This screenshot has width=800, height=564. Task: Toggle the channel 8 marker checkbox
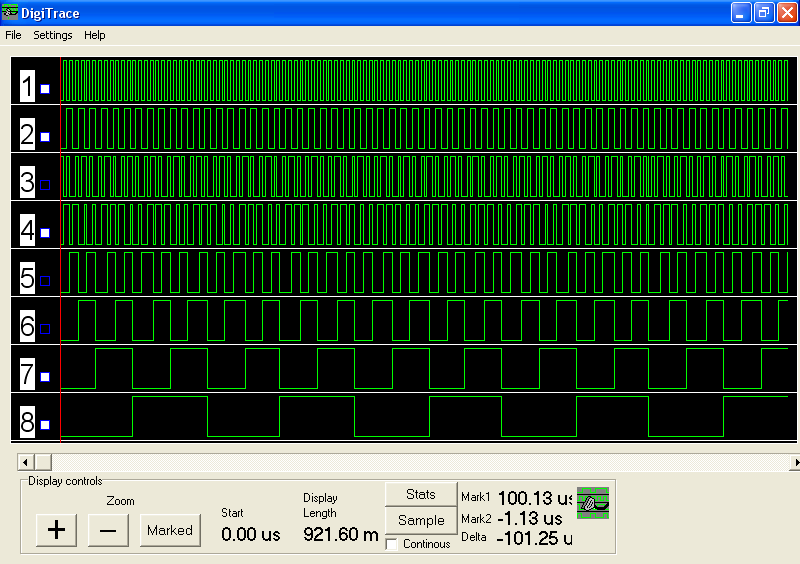click(x=45, y=425)
